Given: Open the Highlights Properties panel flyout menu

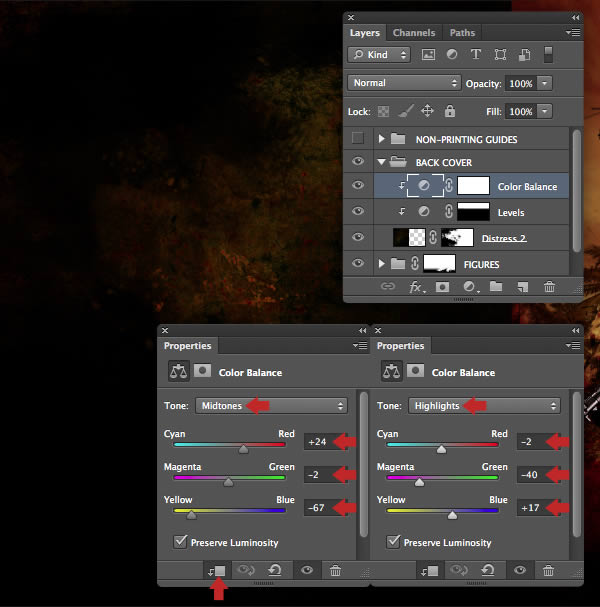Looking at the screenshot, I should coord(573,345).
